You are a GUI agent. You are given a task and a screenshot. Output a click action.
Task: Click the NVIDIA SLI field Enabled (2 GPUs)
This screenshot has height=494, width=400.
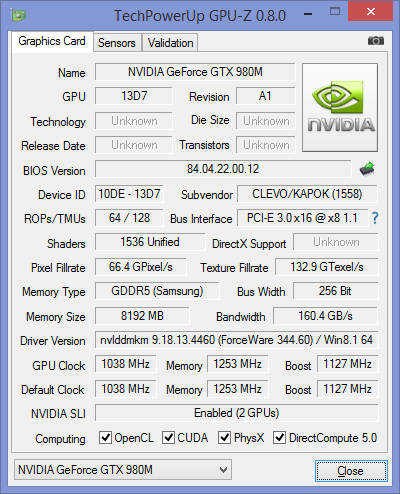tap(237, 413)
